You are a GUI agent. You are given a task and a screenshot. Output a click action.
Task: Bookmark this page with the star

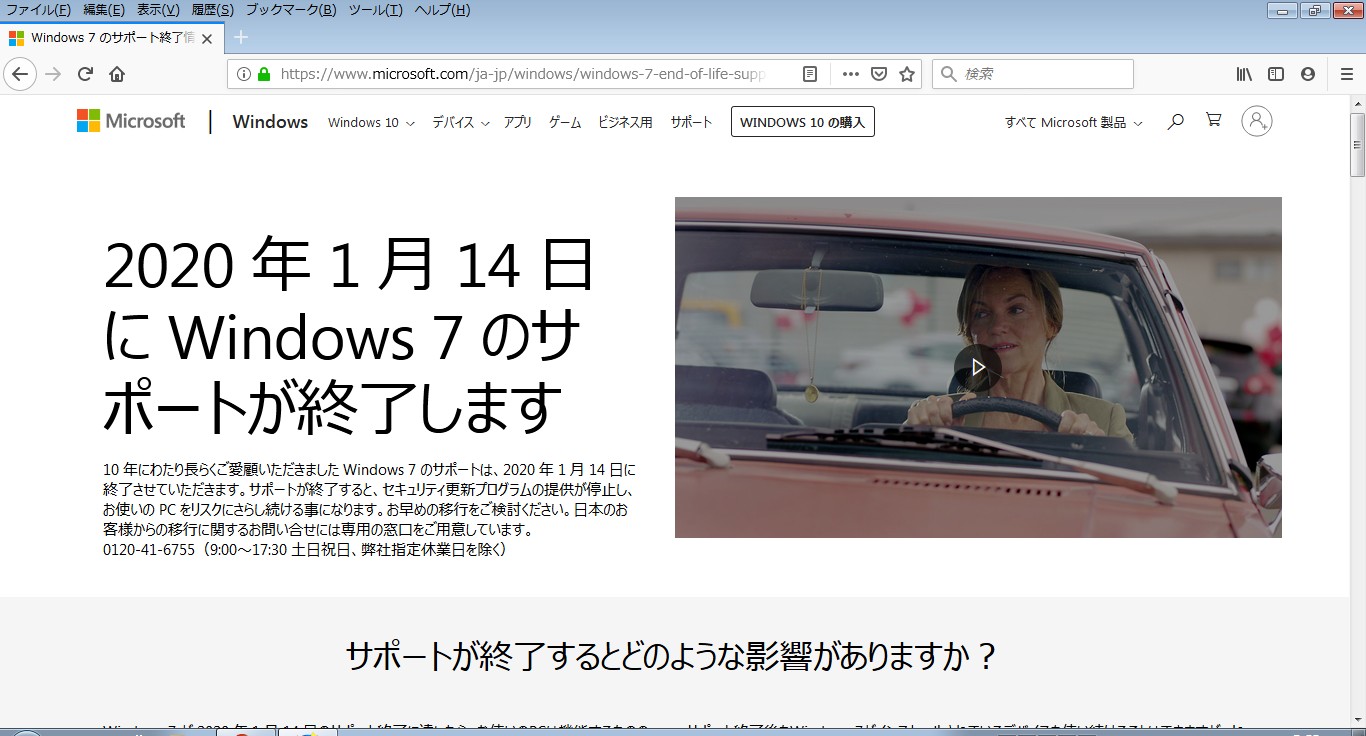pyautogui.click(x=907, y=74)
